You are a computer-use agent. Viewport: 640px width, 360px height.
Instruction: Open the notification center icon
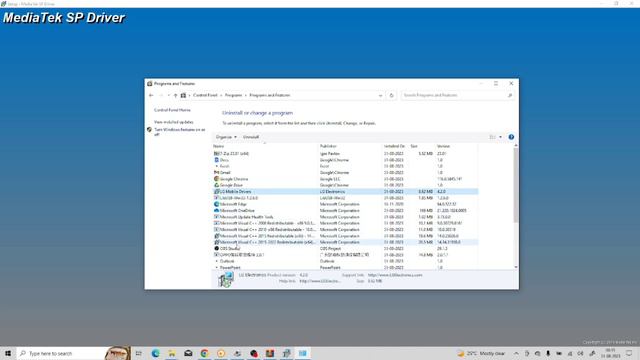tap(629, 353)
